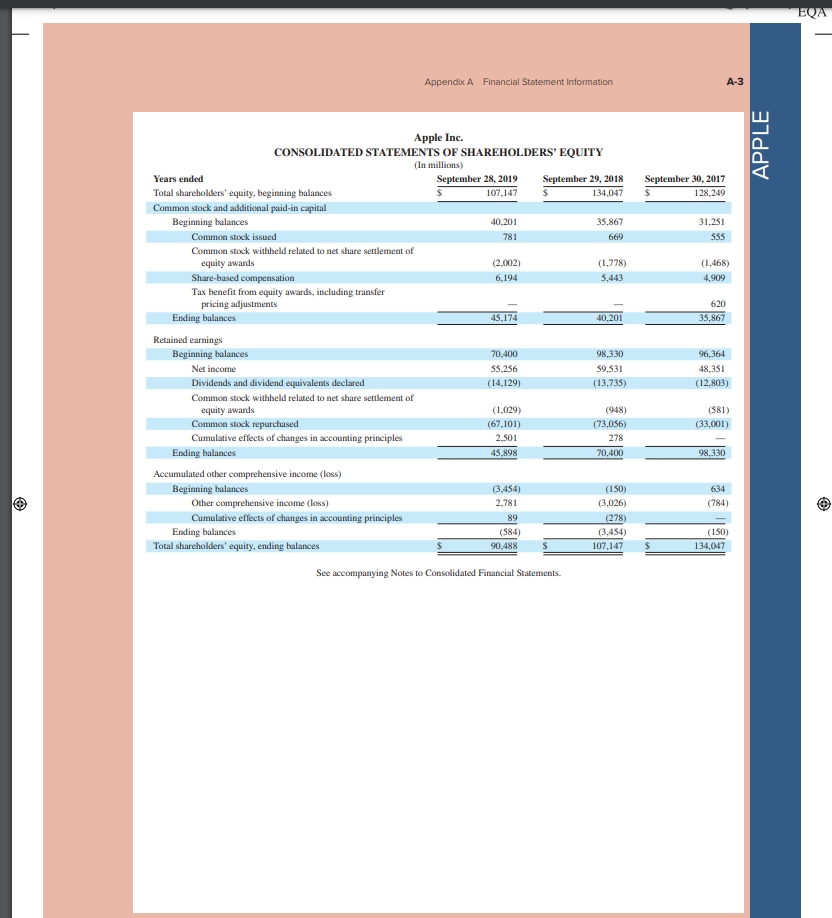Image resolution: width=832 pixels, height=918 pixels.
Task: Click the Net income row
Action: [x=215, y=368]
